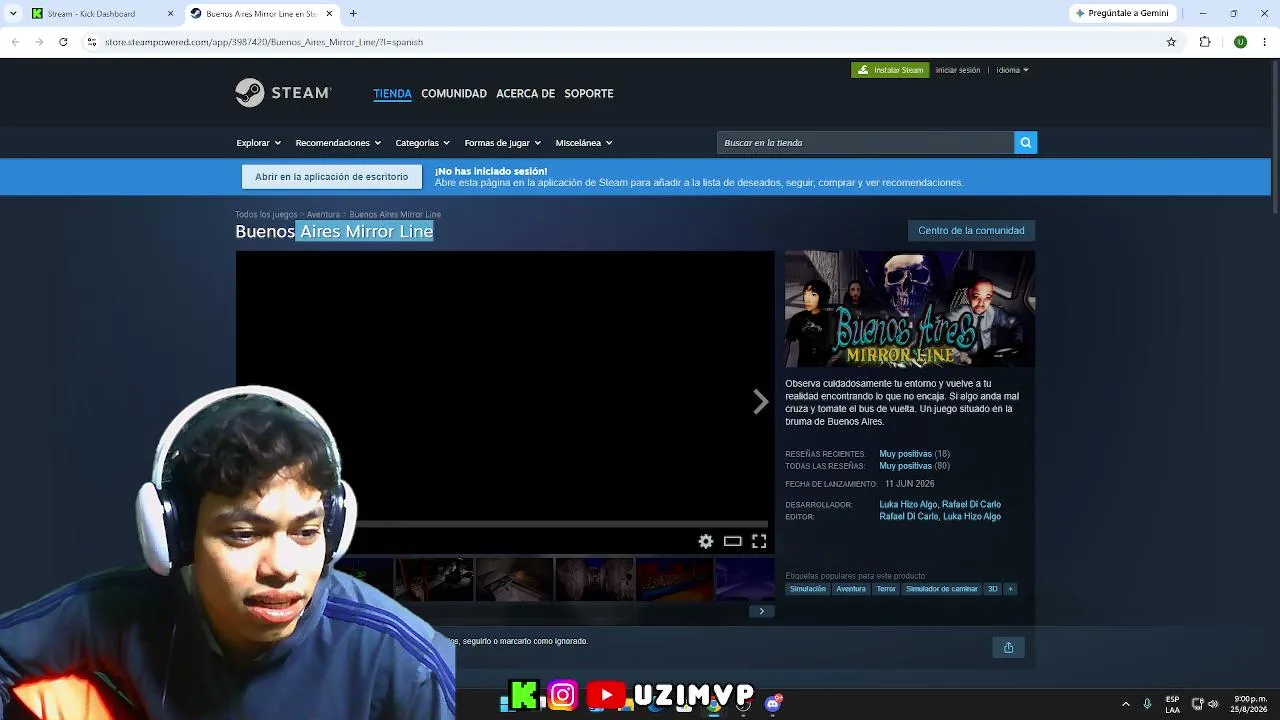This screenshot has width=1280, height=720.
Task: Toggle theater mode in video player
Action: point(733,541)
